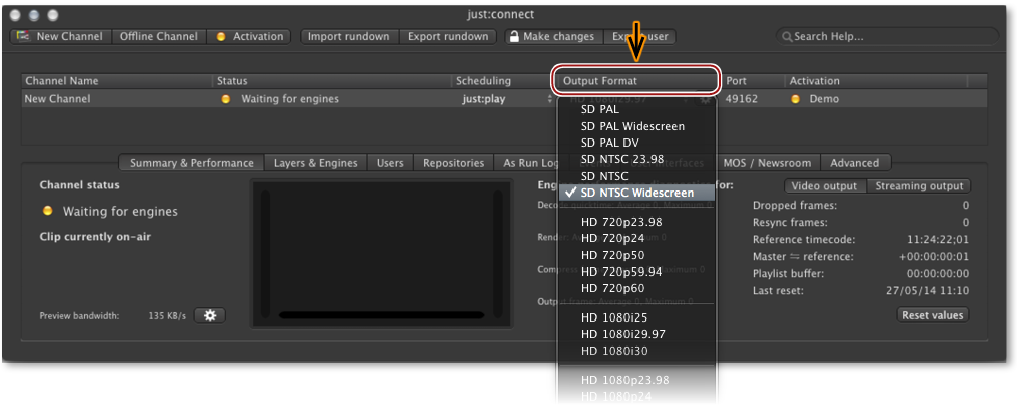Click the Scheduling column header
The height and width of the screenshot is (413, 1017).
(x=501, y=81)
